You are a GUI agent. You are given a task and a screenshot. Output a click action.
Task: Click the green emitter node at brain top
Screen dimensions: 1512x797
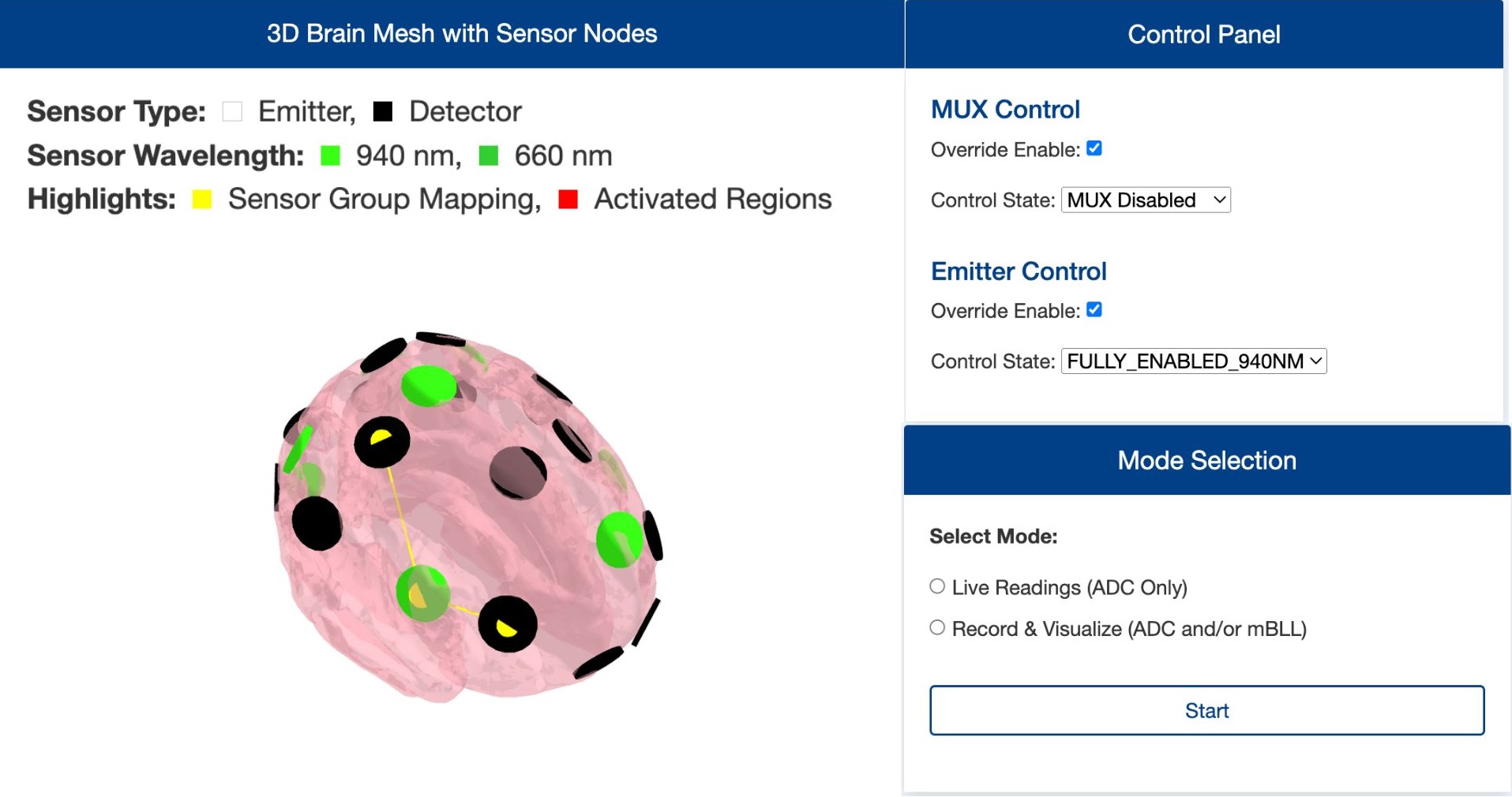429,385
